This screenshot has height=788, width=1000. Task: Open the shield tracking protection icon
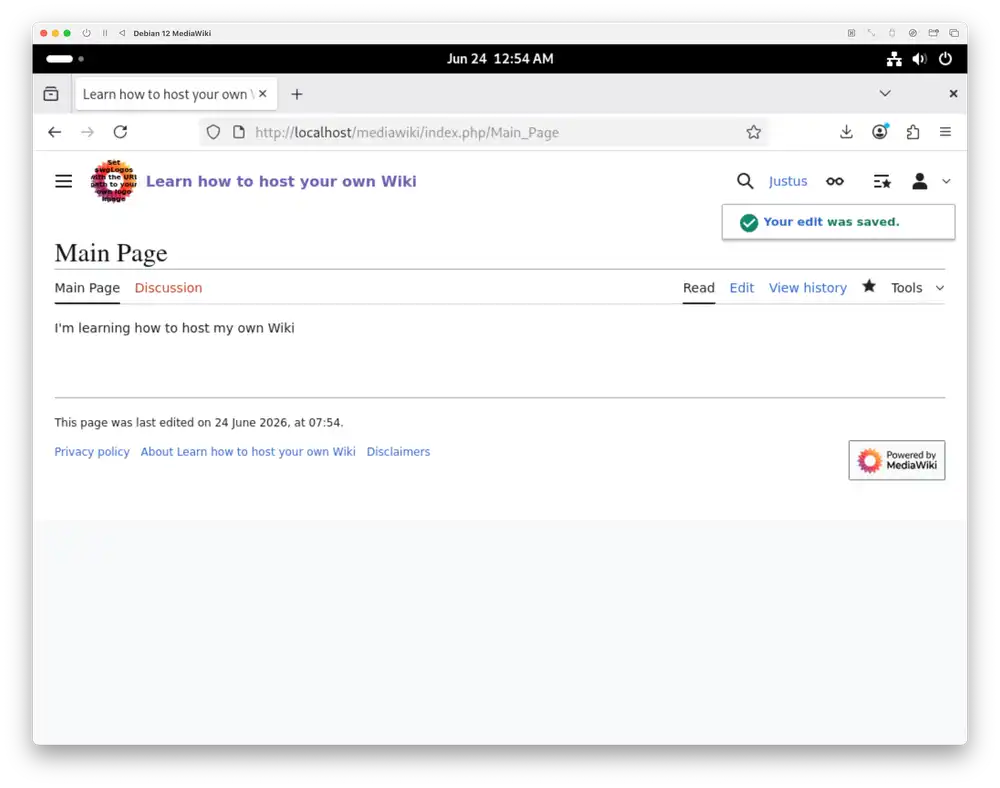(x=213, y=132)
